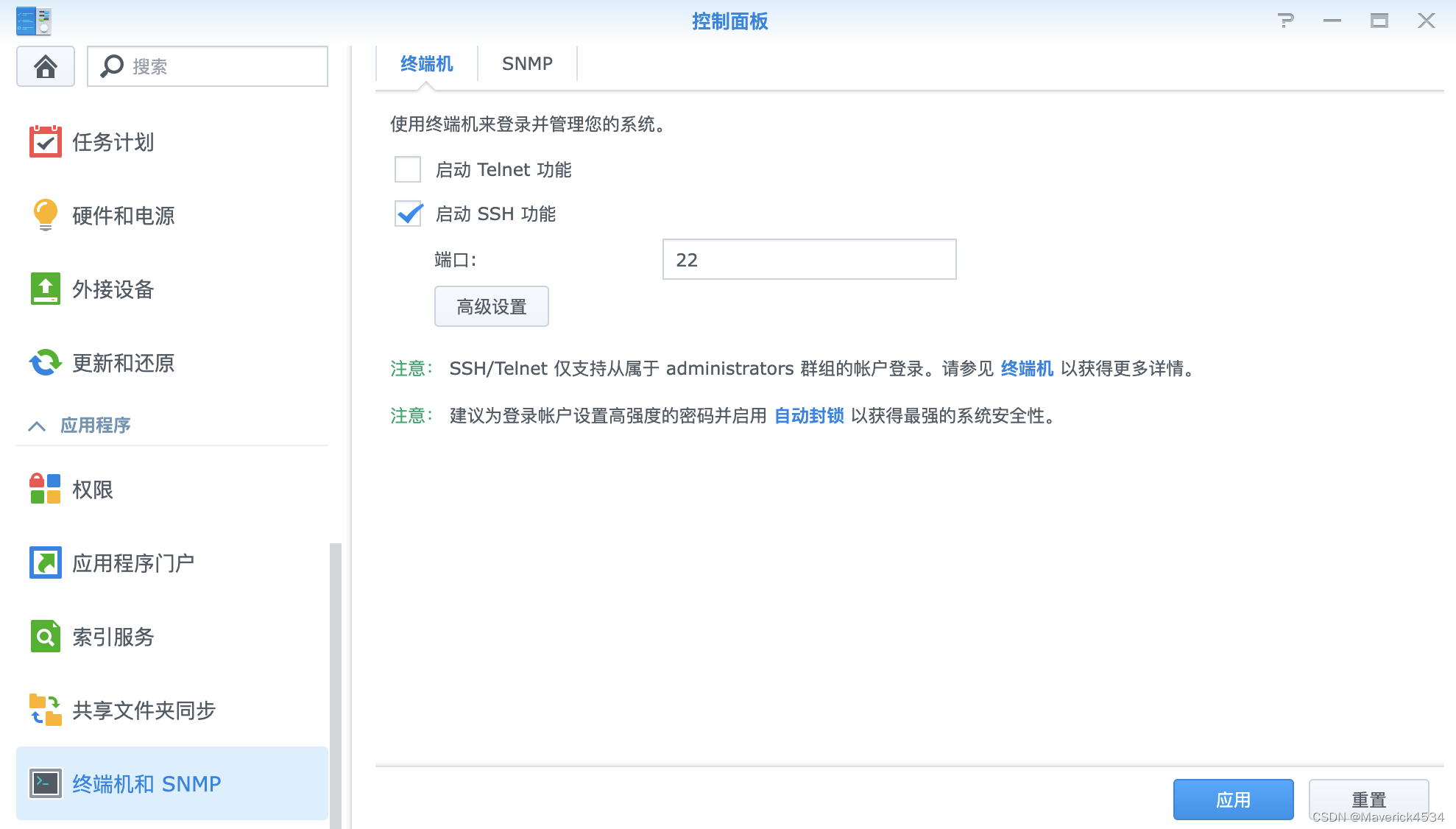
Task: Open Task Scheduler (任务计划) icon
Action: (45, 141)
